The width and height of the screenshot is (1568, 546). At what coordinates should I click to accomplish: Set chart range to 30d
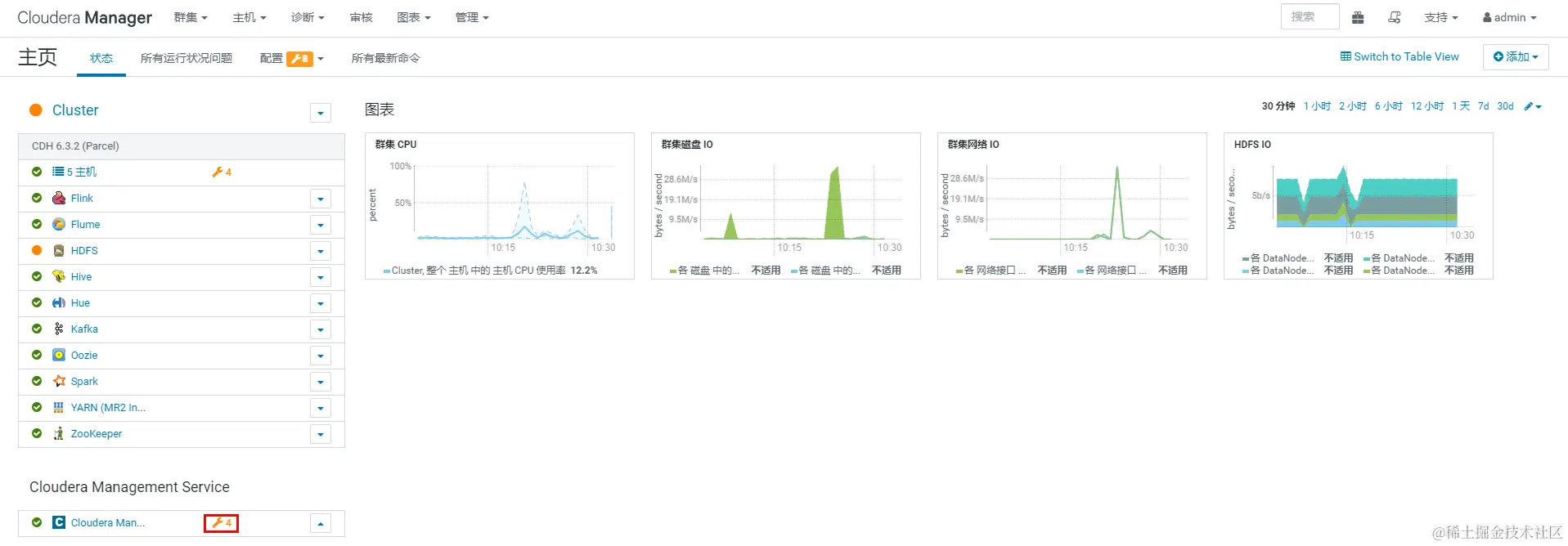(x=1505, y=106)
